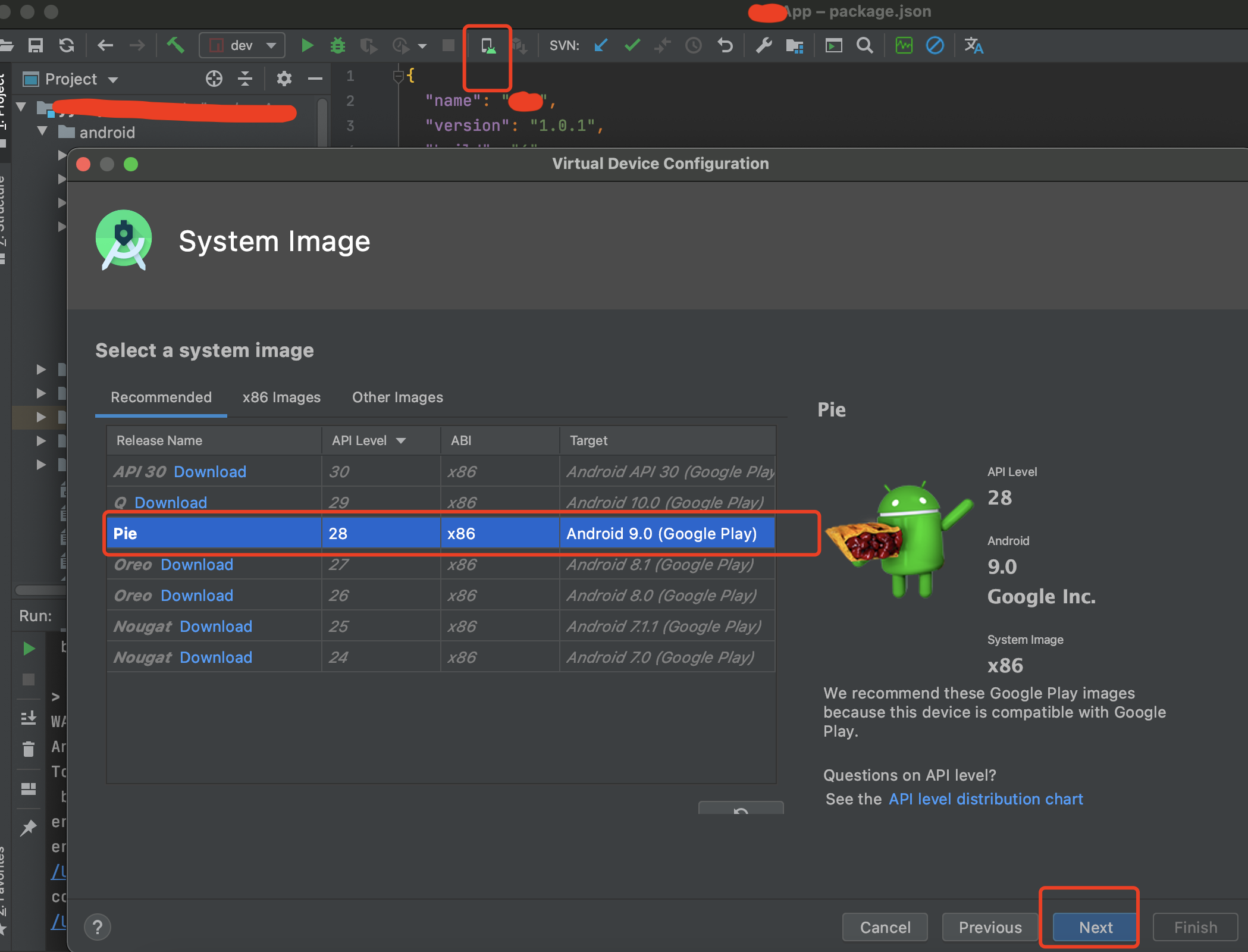Open the AVD Manager toolbar icon
This screenshot has height=952, width=1248.
(488, 46)
